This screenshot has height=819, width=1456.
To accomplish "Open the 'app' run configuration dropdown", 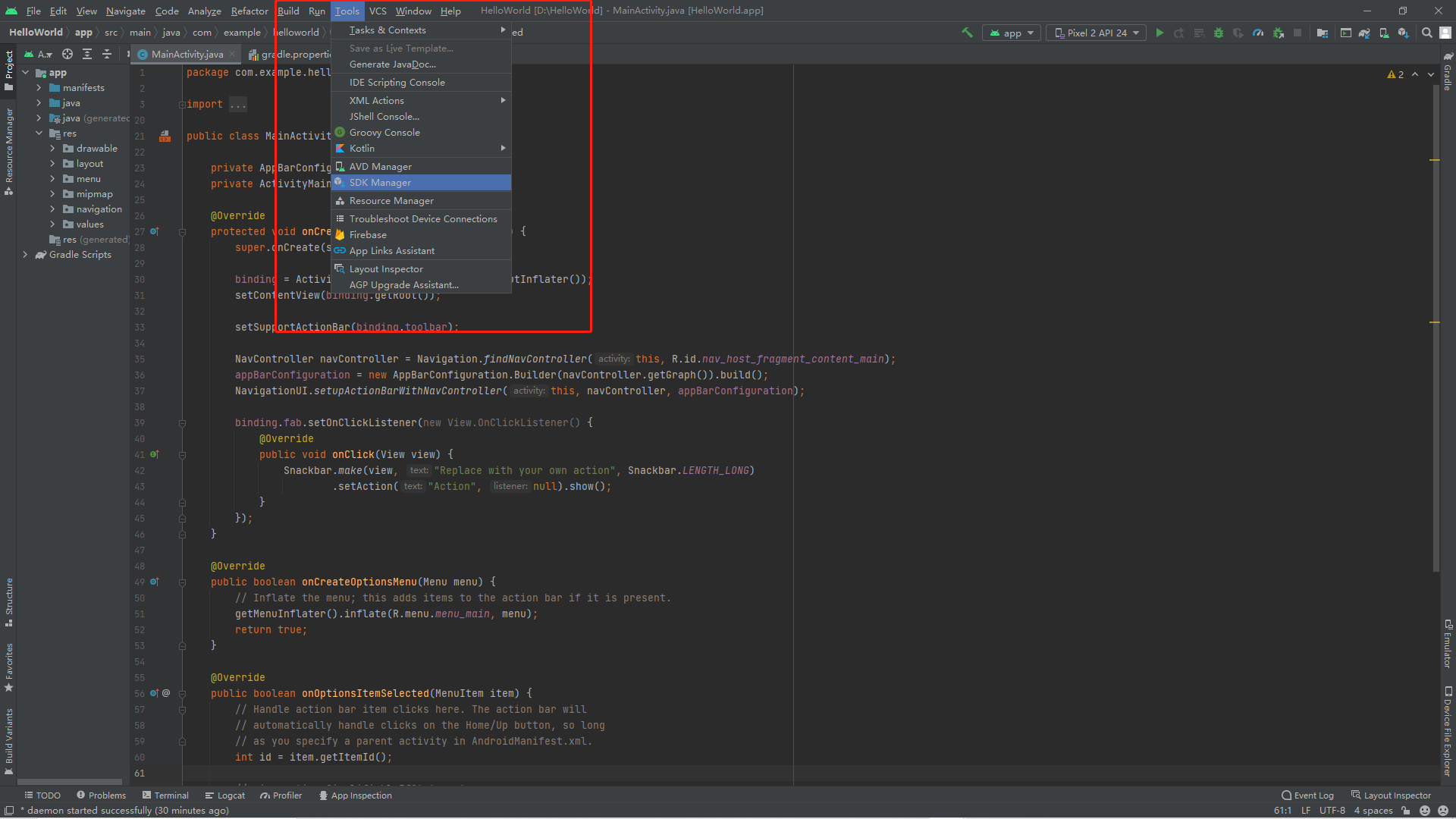I will (x=1011, y=33).
